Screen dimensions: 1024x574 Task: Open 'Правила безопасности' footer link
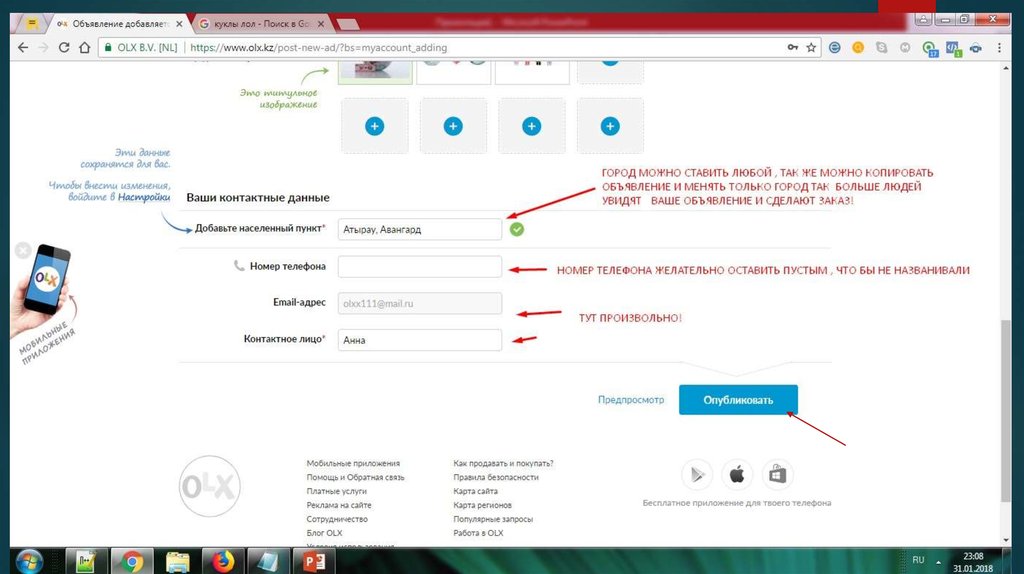pyautogui.click(x=496, y=477)
